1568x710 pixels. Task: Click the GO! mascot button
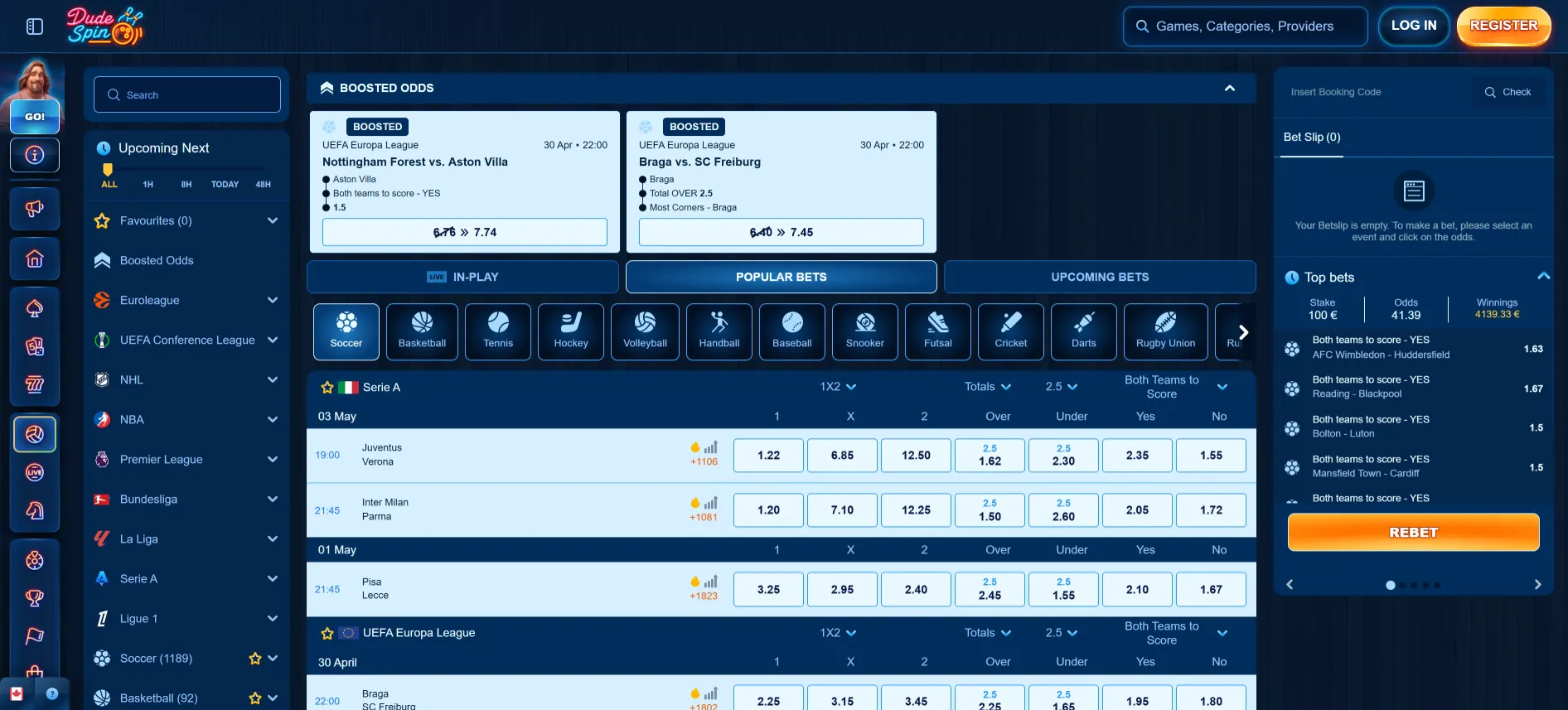pyautogui.click(x=35, y=116)
